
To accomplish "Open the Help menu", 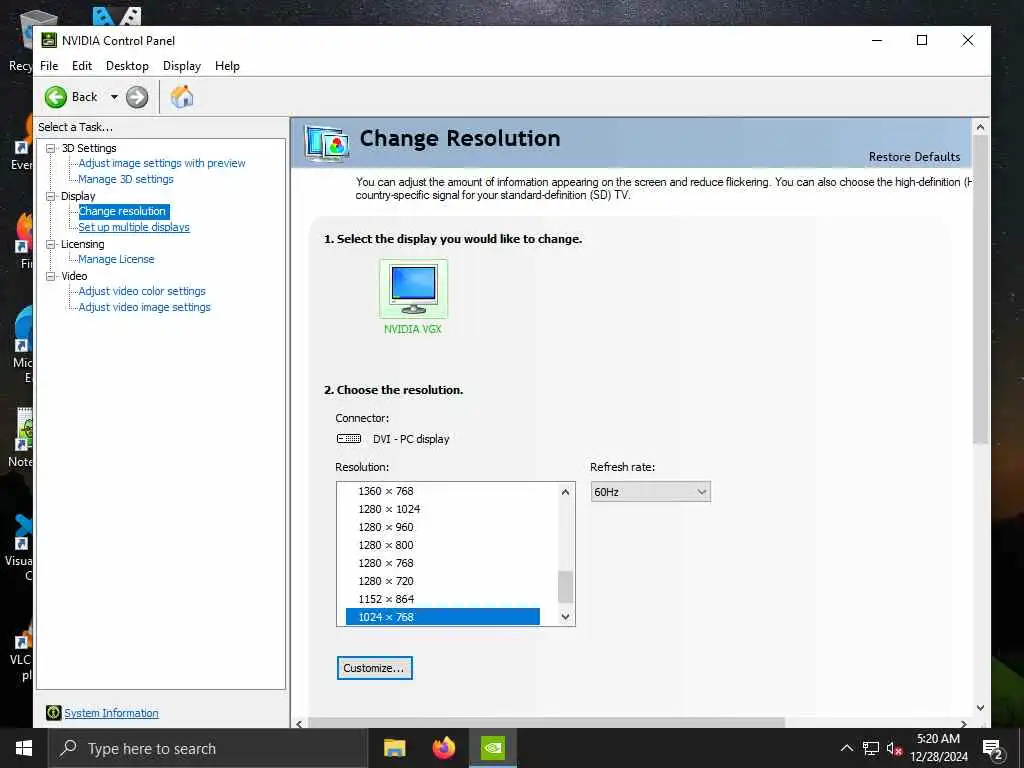I will click(x=227, y=66).
